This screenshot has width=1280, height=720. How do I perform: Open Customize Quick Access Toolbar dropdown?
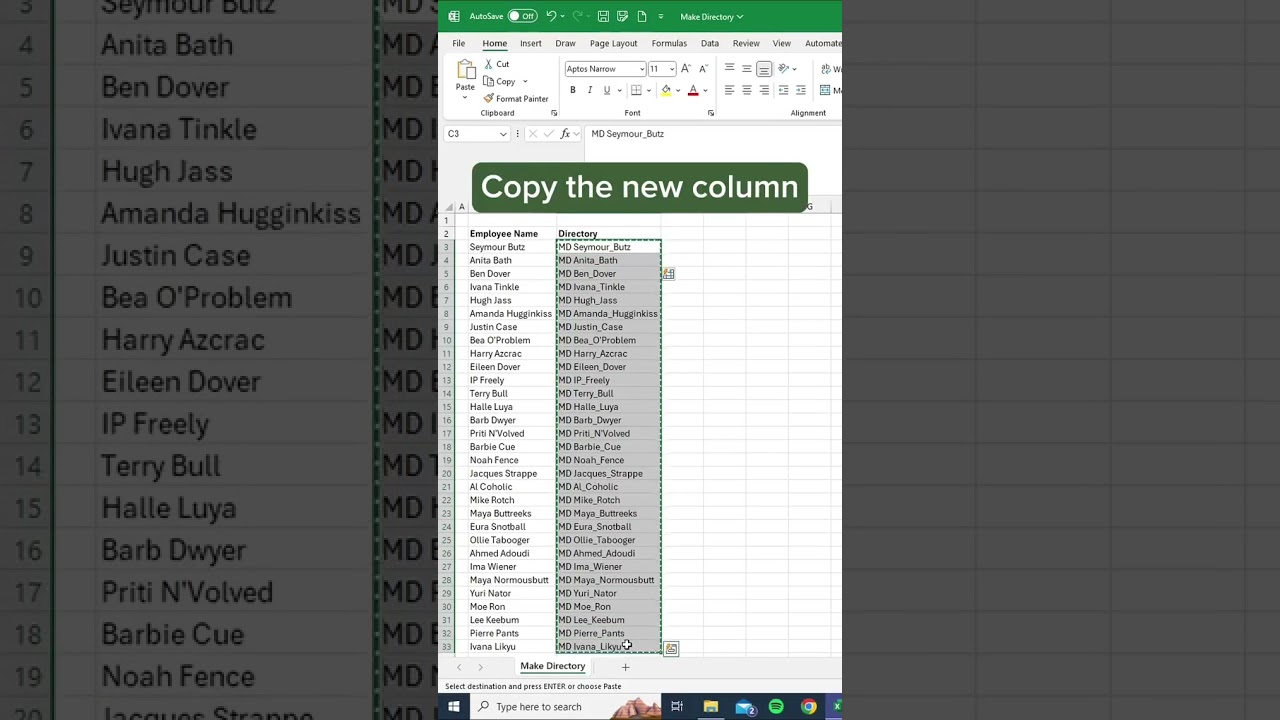click(660, 16)
